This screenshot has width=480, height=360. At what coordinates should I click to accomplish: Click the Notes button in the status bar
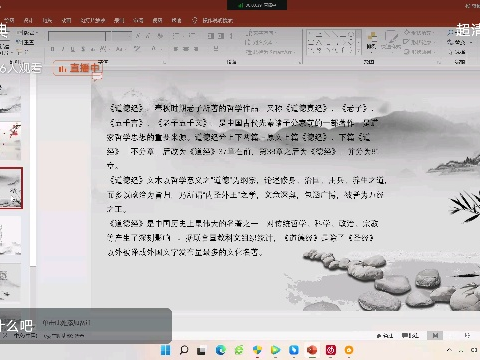pos(385,336)
